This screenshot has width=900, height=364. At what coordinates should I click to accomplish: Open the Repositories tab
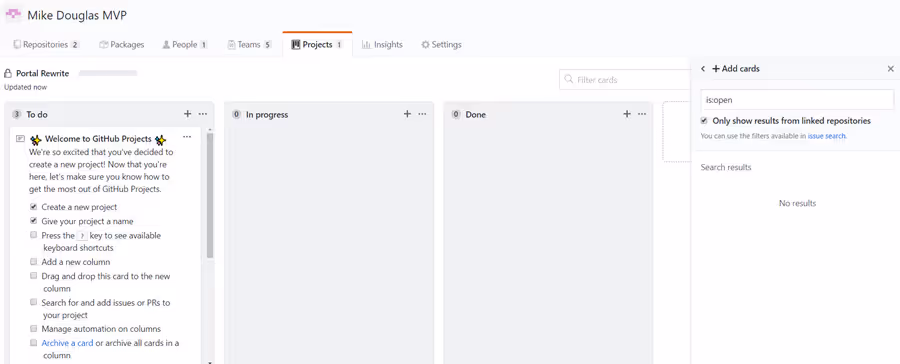46,44
